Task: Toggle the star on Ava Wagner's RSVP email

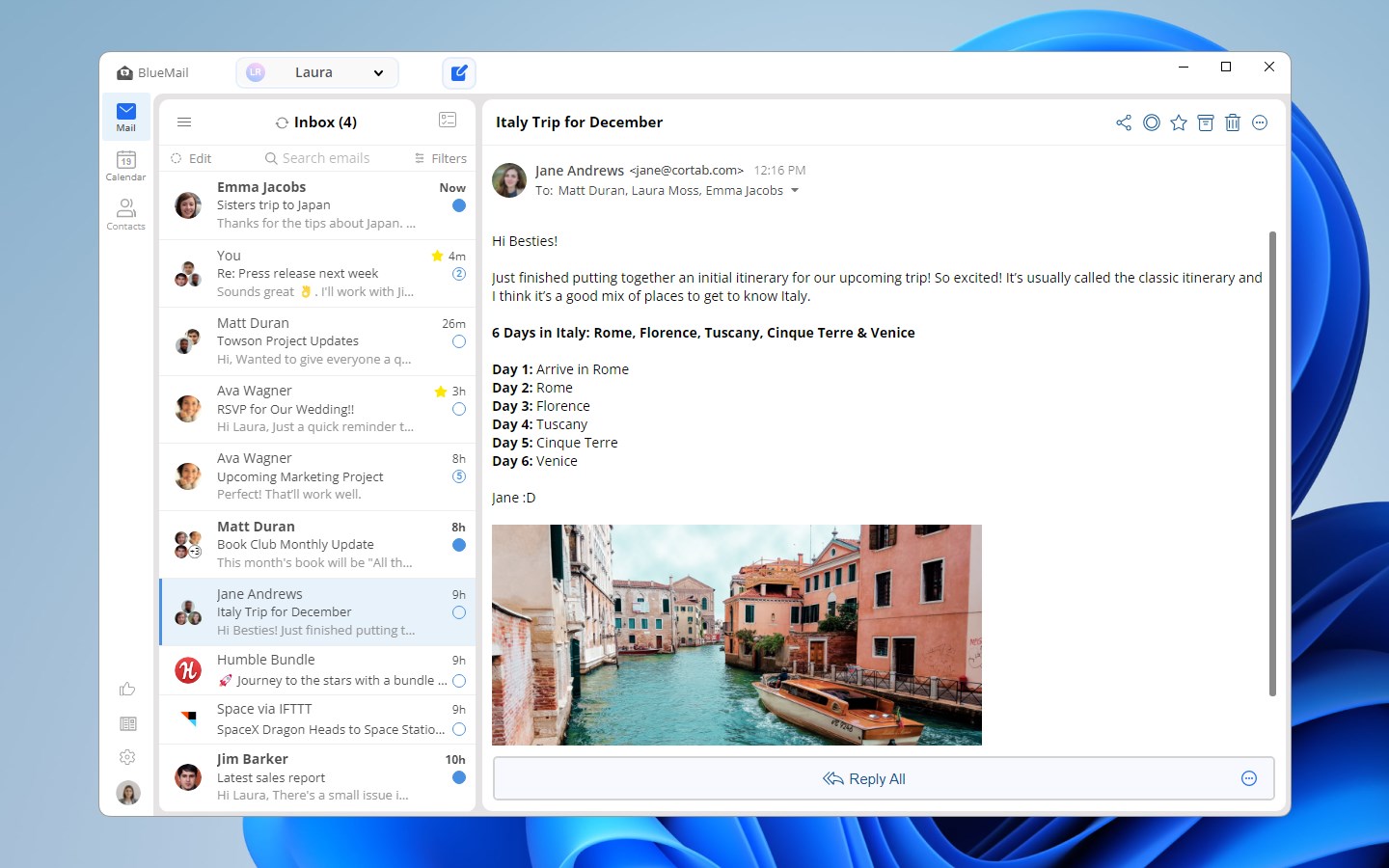Action: 441,390
